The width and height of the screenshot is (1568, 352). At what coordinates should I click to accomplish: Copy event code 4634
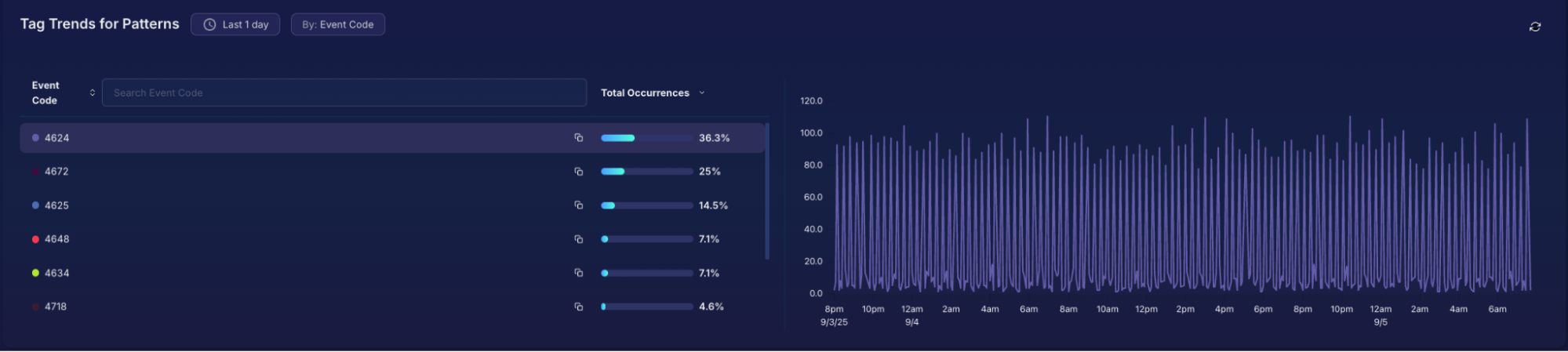coord(578,273)
